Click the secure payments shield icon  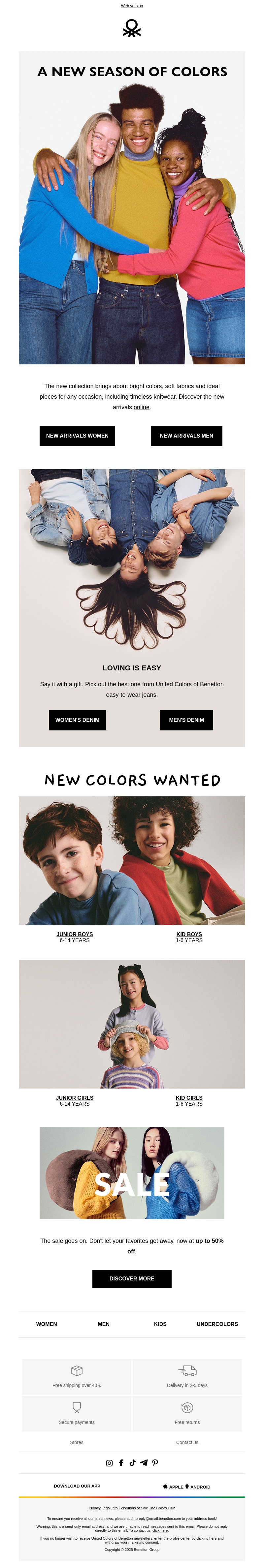77,1407
